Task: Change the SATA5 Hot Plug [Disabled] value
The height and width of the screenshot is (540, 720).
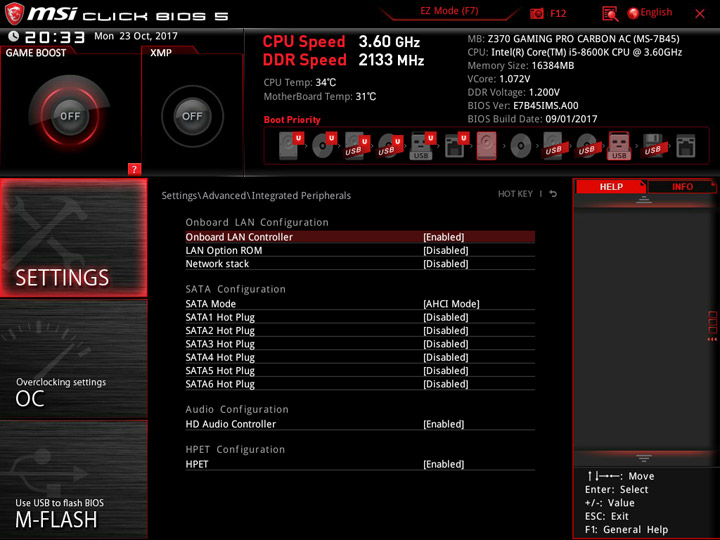Action: click(x=445, y=370)
